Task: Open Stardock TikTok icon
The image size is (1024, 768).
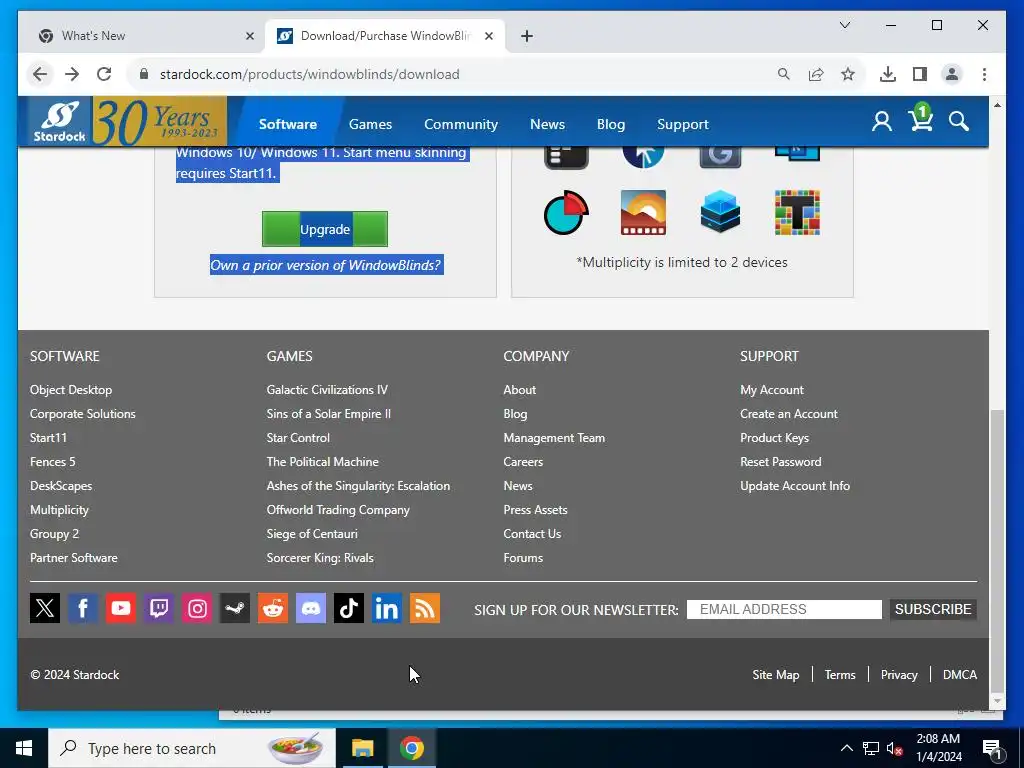Action: click(349, 608)
